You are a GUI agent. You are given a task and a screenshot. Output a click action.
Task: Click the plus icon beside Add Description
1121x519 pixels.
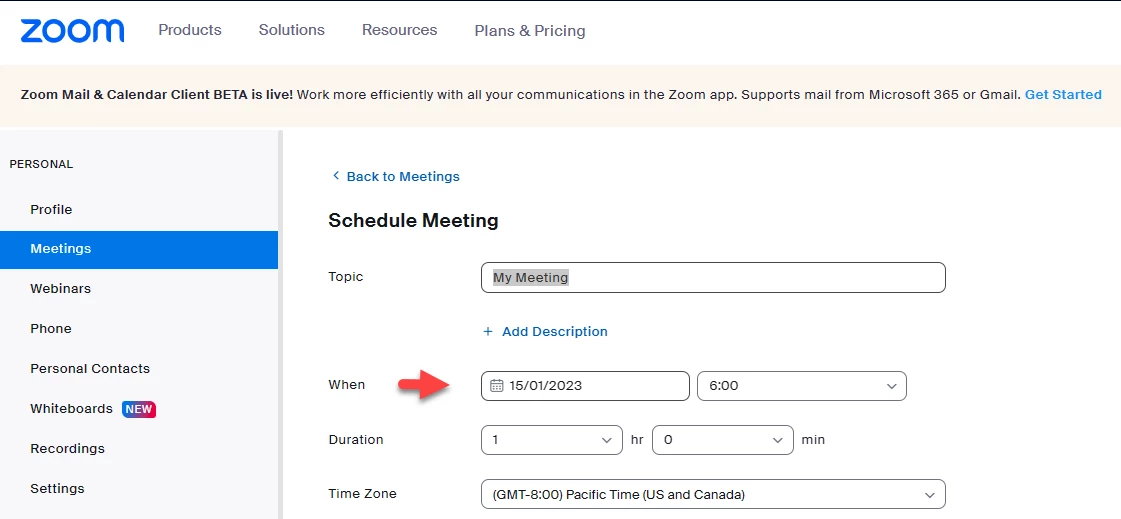[x=488, y=332]
